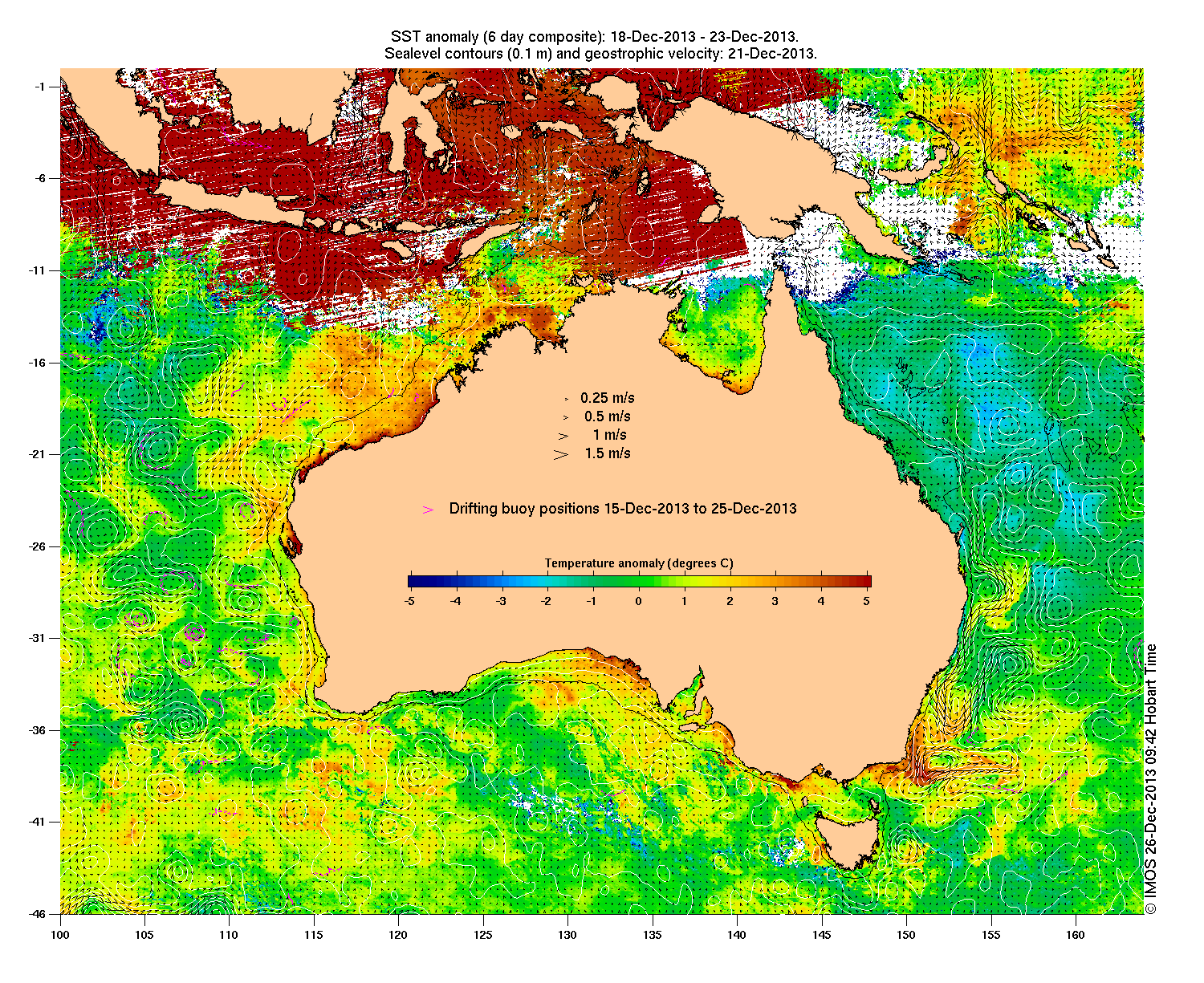Click the longitude axis label '120'

[x=398, y=935]
